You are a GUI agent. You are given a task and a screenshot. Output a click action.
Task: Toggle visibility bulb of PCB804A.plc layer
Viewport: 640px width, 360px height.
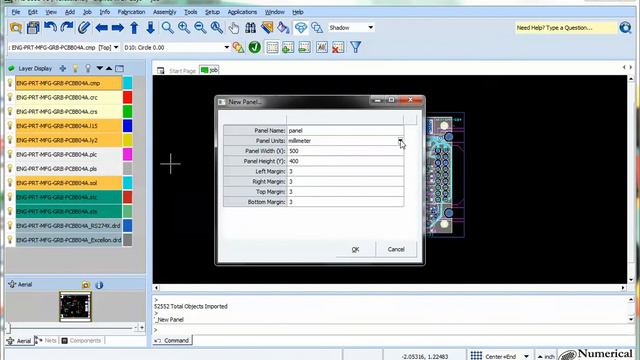point(10,154)
